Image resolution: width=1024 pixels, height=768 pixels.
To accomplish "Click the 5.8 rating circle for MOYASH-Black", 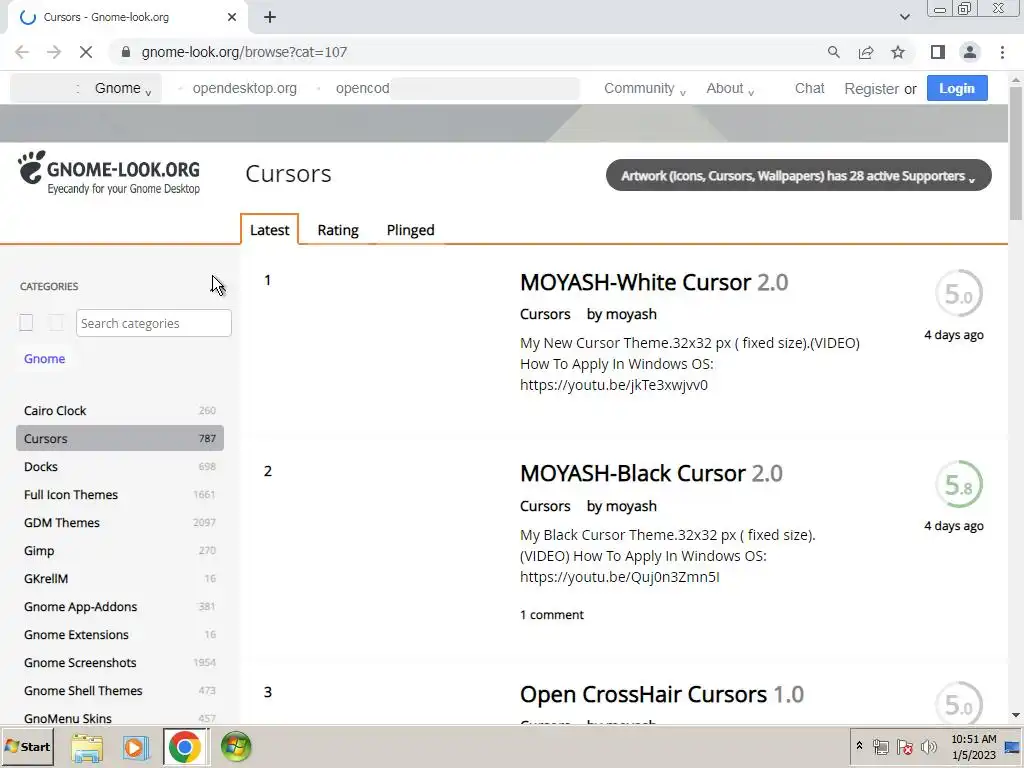I will click(959, 485).
